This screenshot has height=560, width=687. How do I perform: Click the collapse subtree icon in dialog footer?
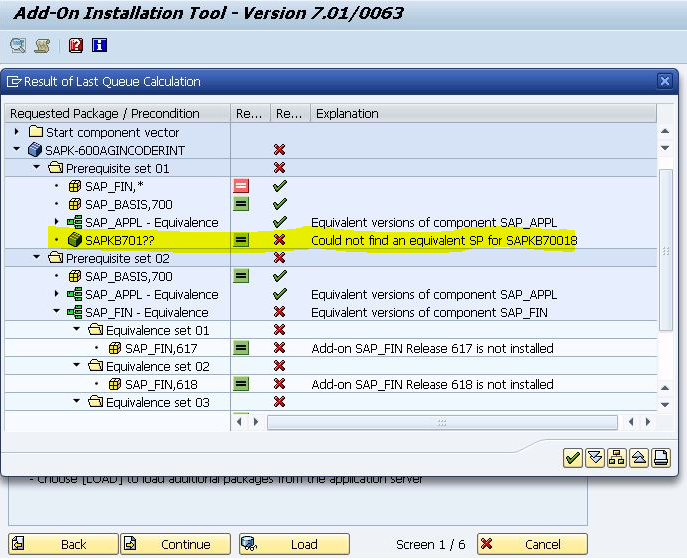[639, 458]
